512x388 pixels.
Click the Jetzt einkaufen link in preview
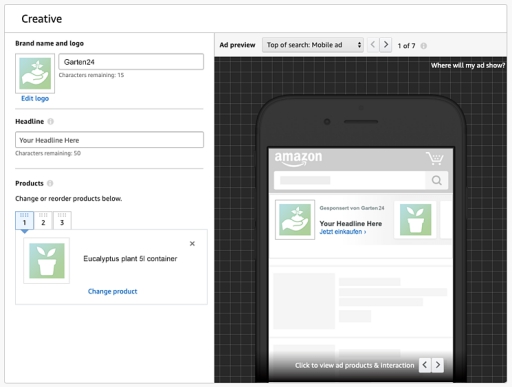[x=343, y=232]
